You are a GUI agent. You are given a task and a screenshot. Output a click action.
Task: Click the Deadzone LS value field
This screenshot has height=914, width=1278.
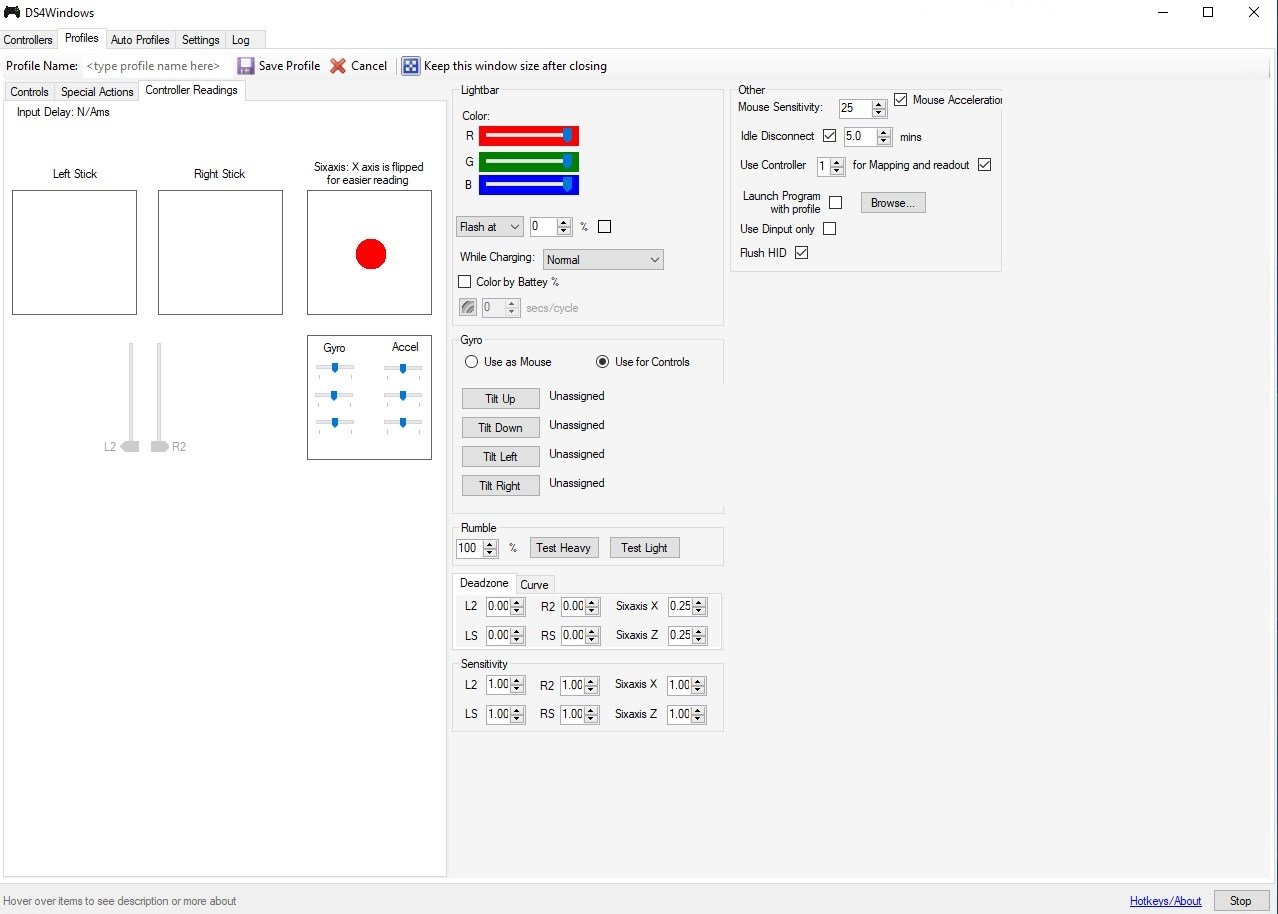498,635
